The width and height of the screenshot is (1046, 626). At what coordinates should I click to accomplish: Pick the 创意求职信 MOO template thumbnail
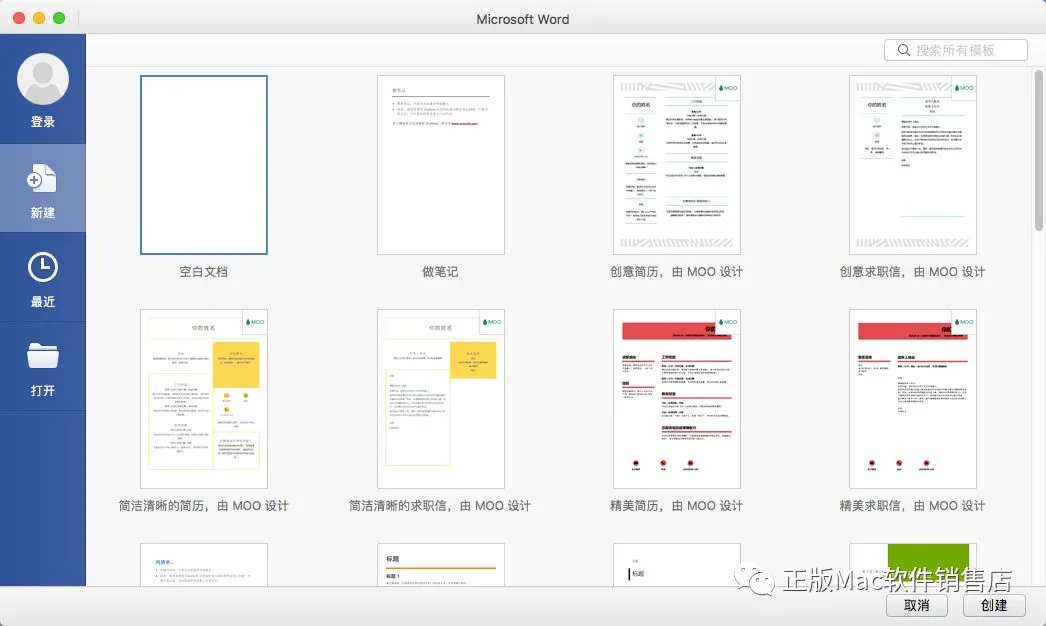(913, 165)
